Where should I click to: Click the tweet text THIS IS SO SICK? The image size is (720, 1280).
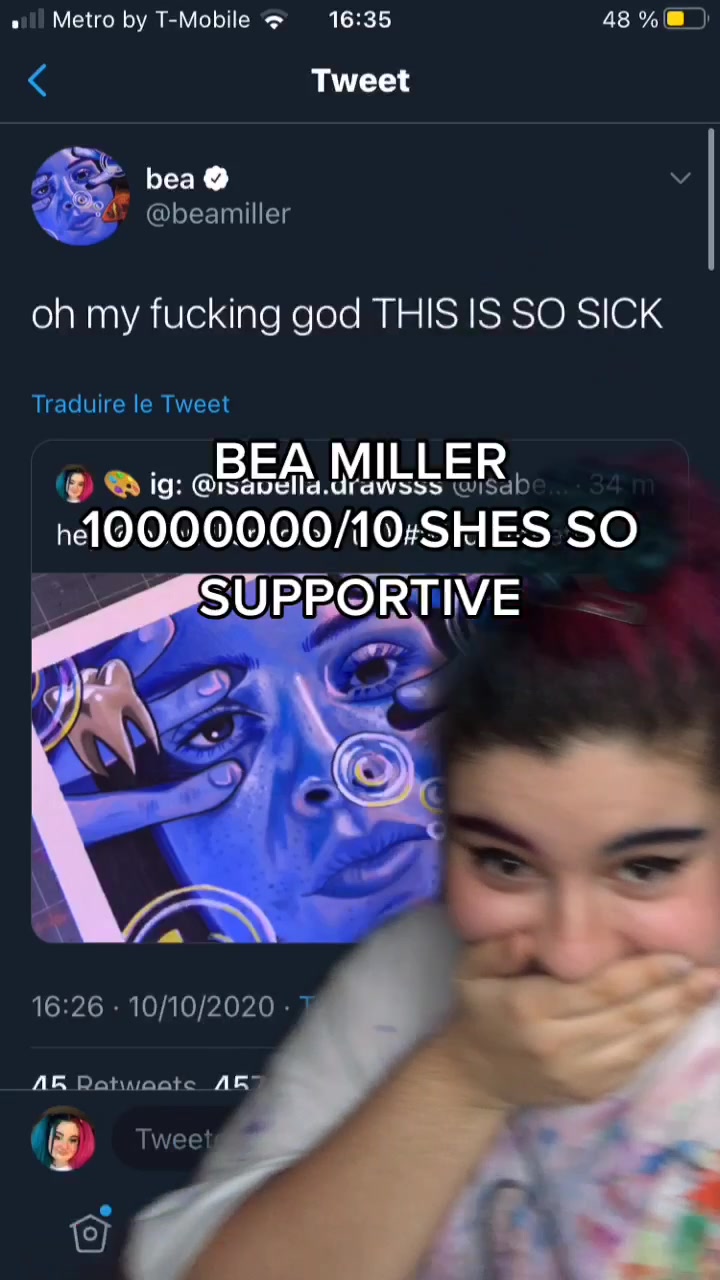tap(517, 315)
